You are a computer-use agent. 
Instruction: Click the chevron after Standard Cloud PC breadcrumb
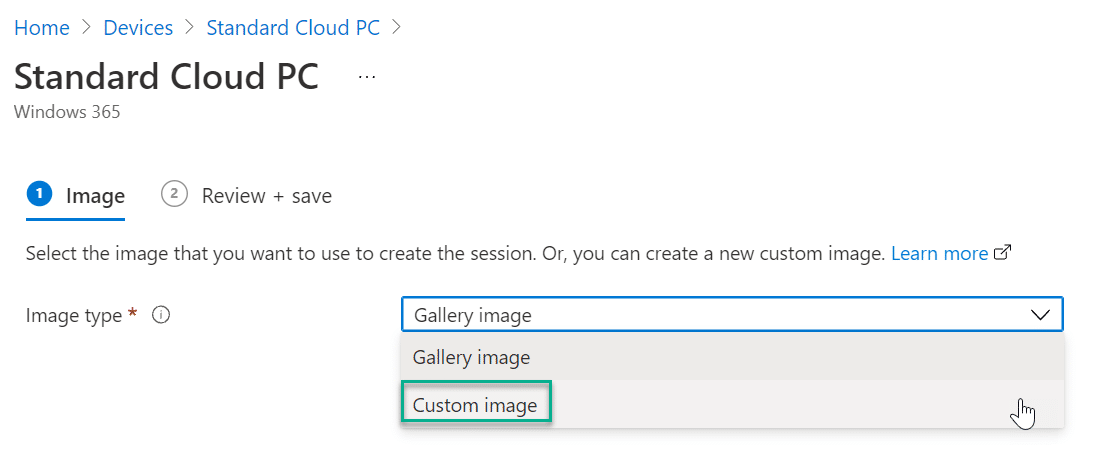point(396,28)
